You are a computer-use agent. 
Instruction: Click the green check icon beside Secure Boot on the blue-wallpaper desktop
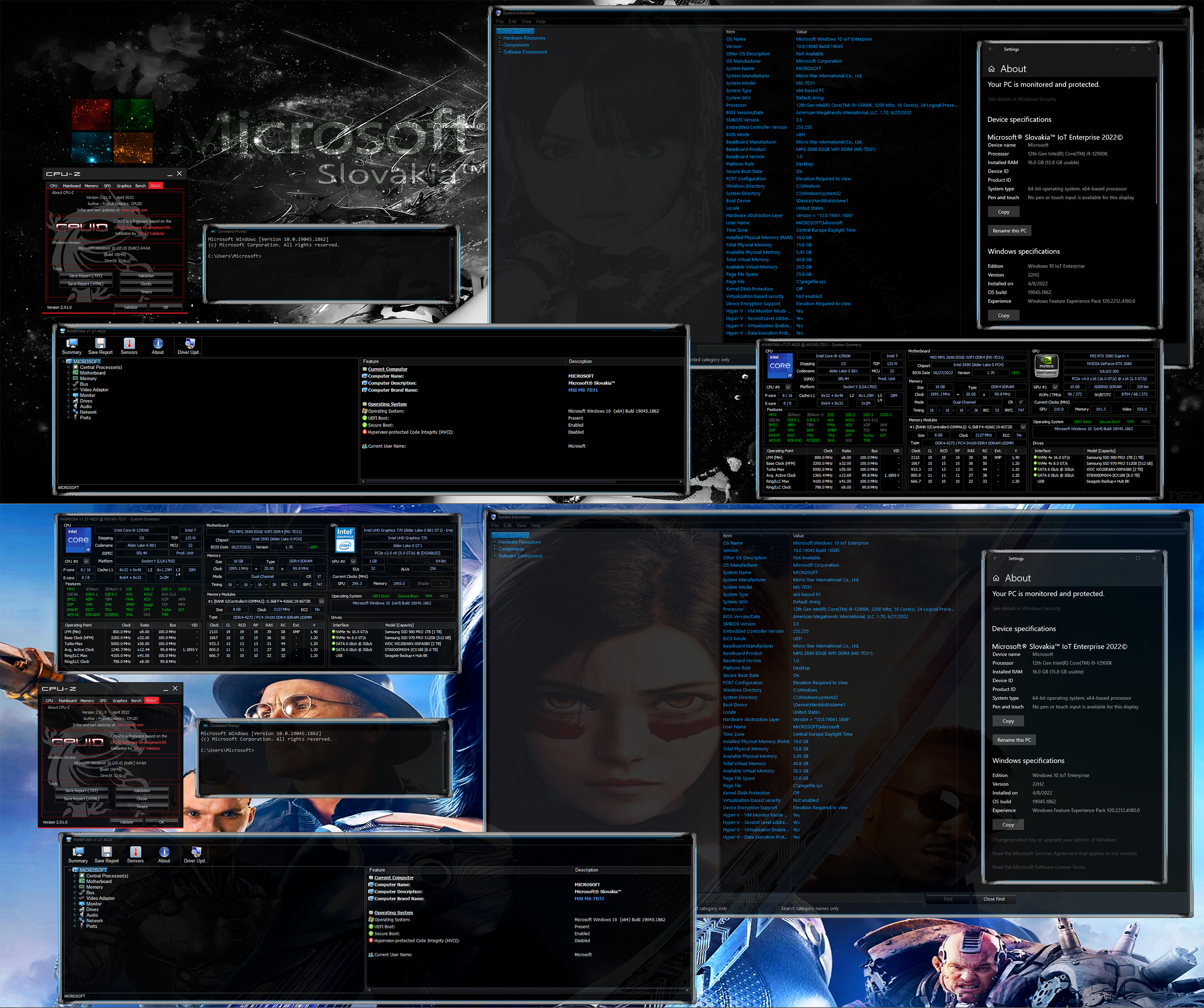tap(371, 933)
